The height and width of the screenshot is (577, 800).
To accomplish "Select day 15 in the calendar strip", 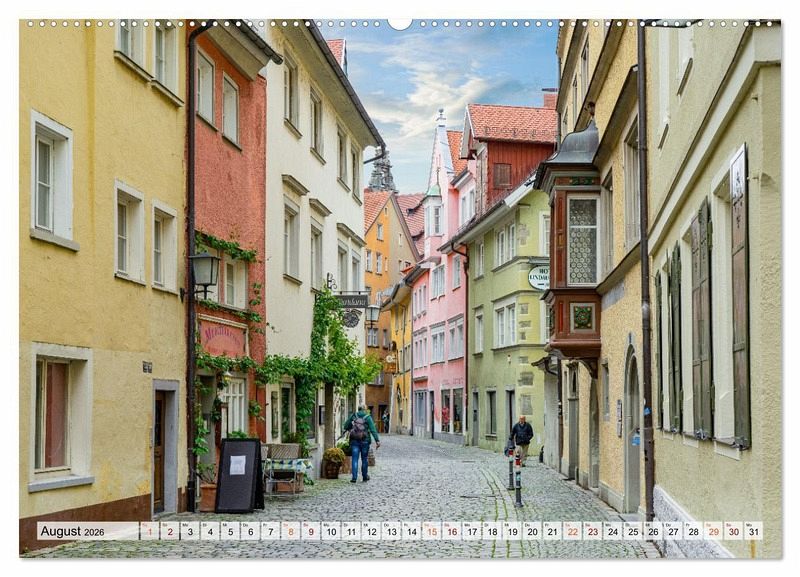I will (431, 531).
